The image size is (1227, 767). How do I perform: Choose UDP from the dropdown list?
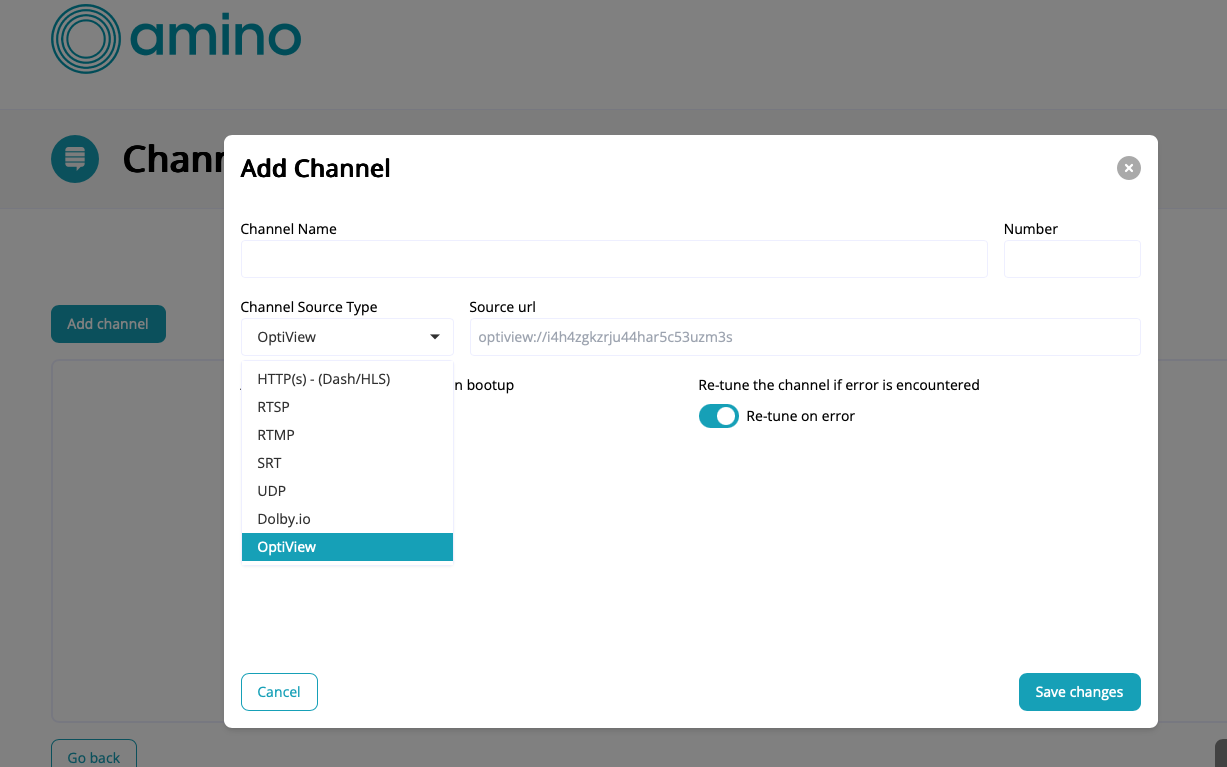[x=271, y=491]
